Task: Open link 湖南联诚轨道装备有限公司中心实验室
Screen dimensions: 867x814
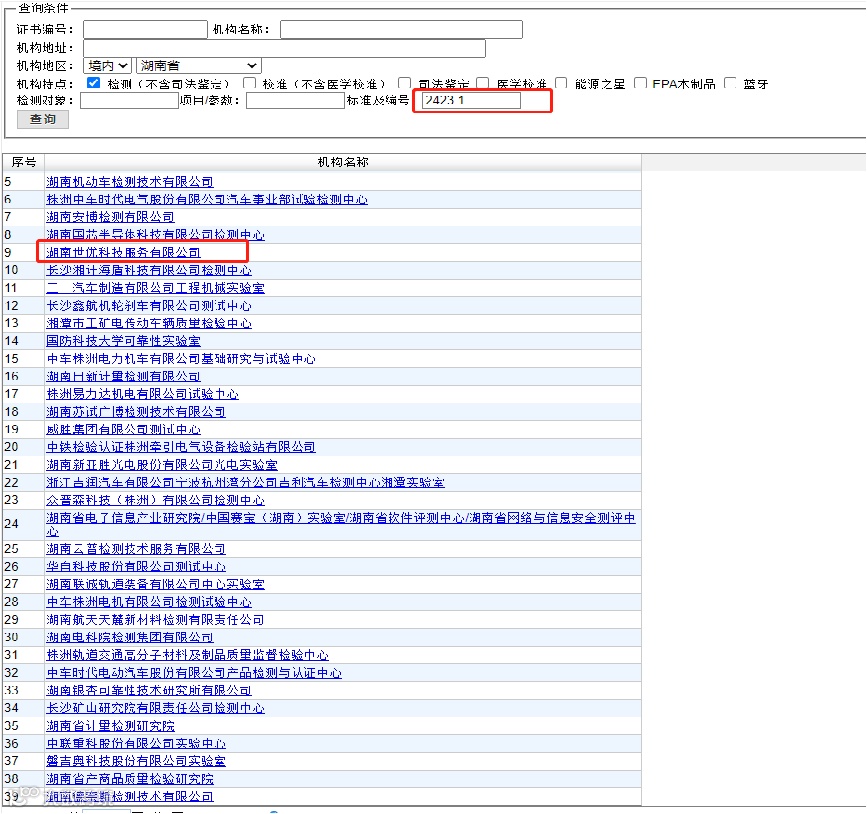Action: pyautogui.click(x=155, y=585)
